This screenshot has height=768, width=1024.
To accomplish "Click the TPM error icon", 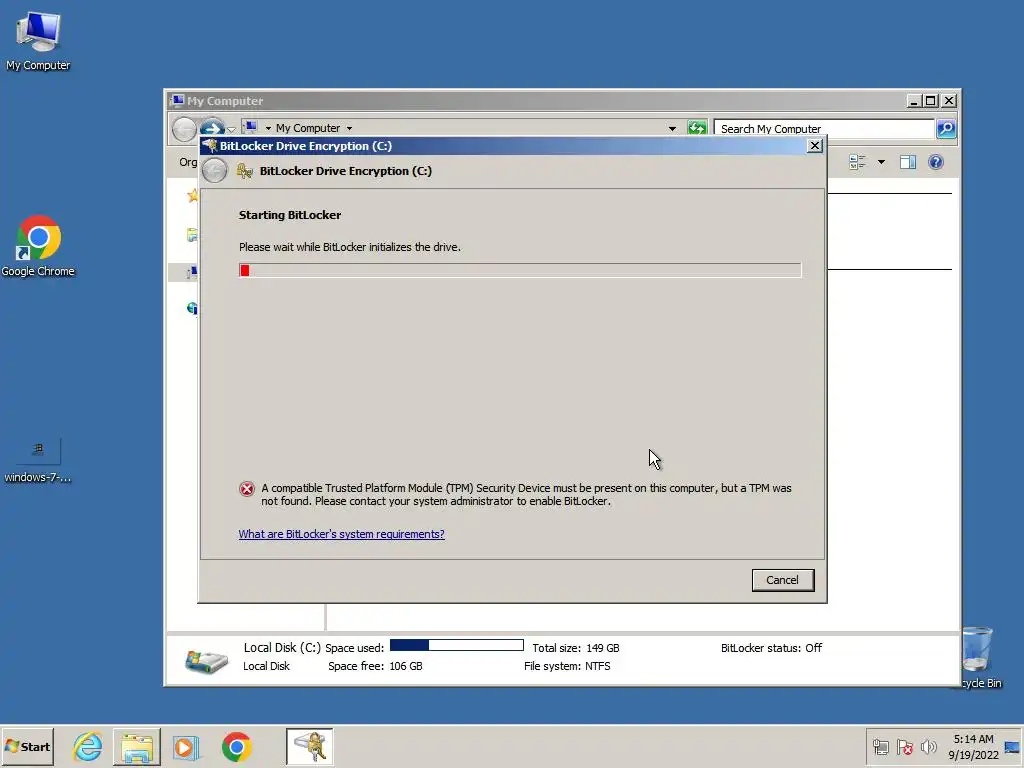I will pos(247,488).
